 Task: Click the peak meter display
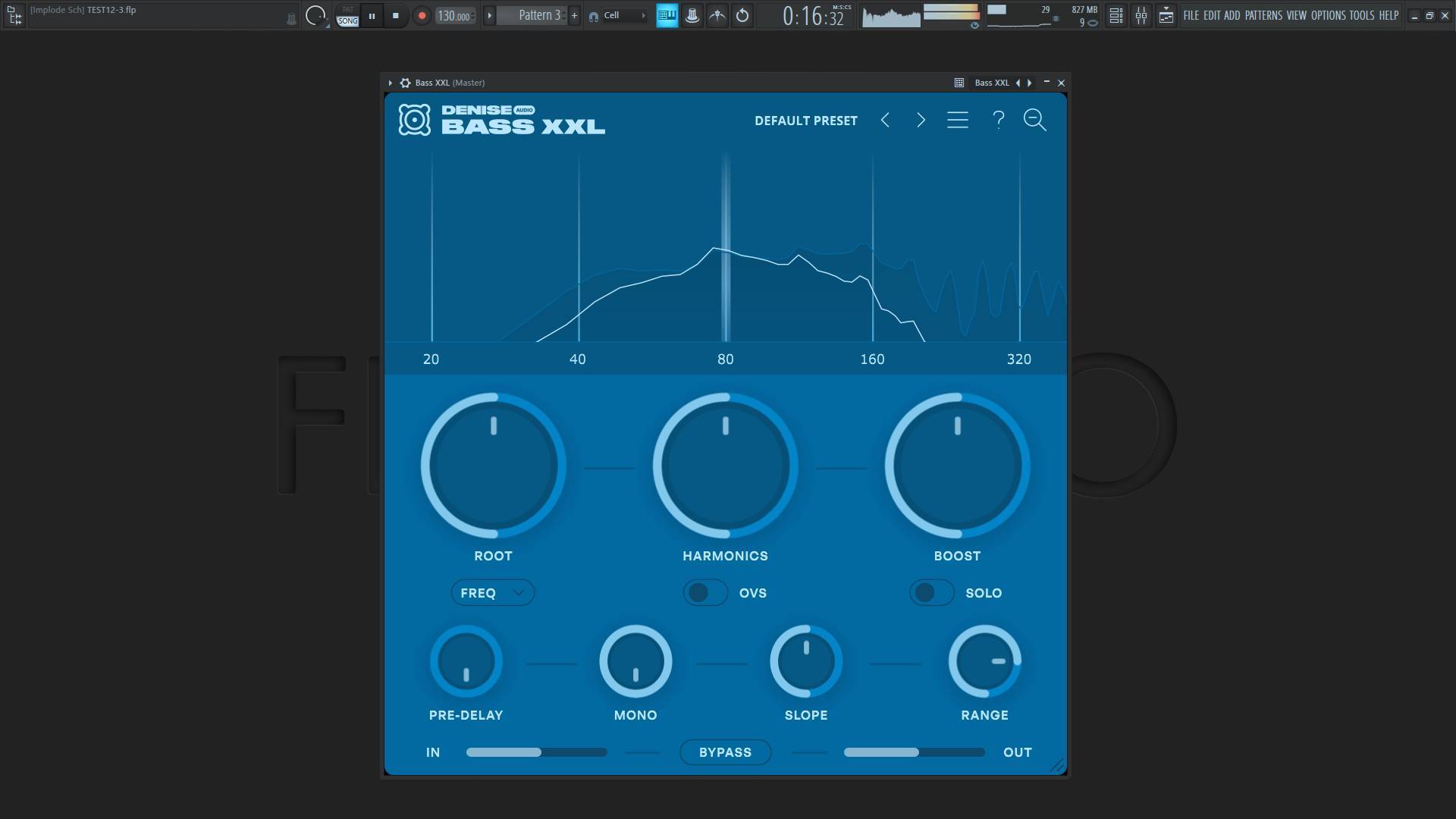[x=952, y=11]
